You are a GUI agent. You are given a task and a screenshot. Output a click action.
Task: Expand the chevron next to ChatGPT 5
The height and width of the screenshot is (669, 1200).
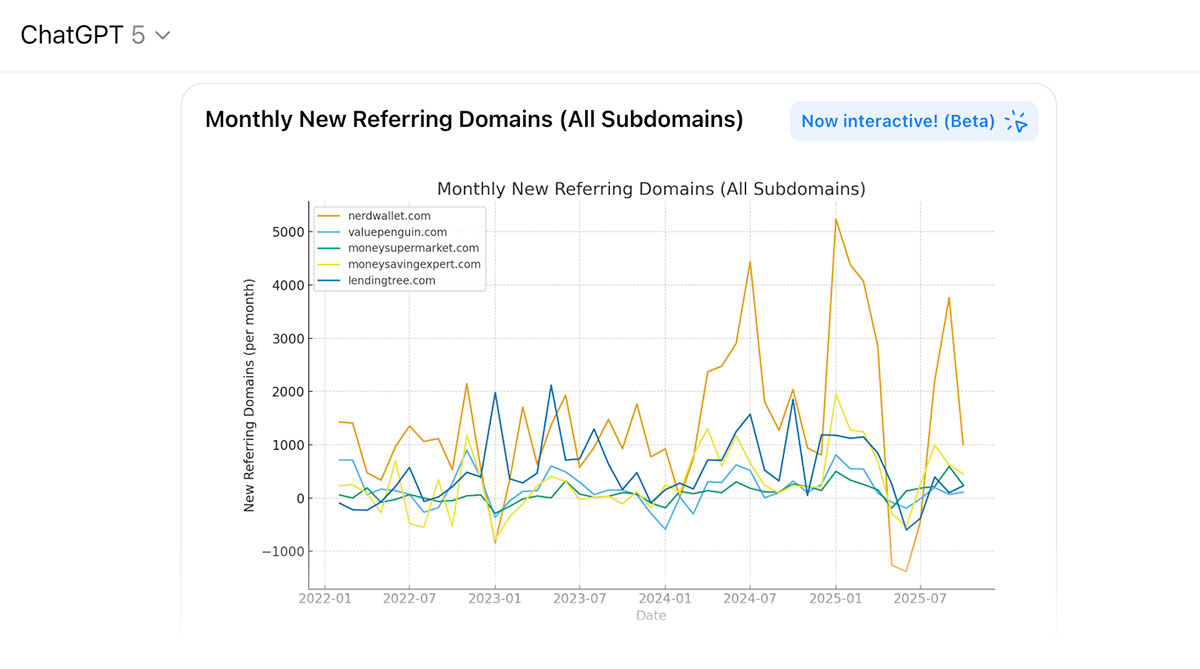coord(160,34)
